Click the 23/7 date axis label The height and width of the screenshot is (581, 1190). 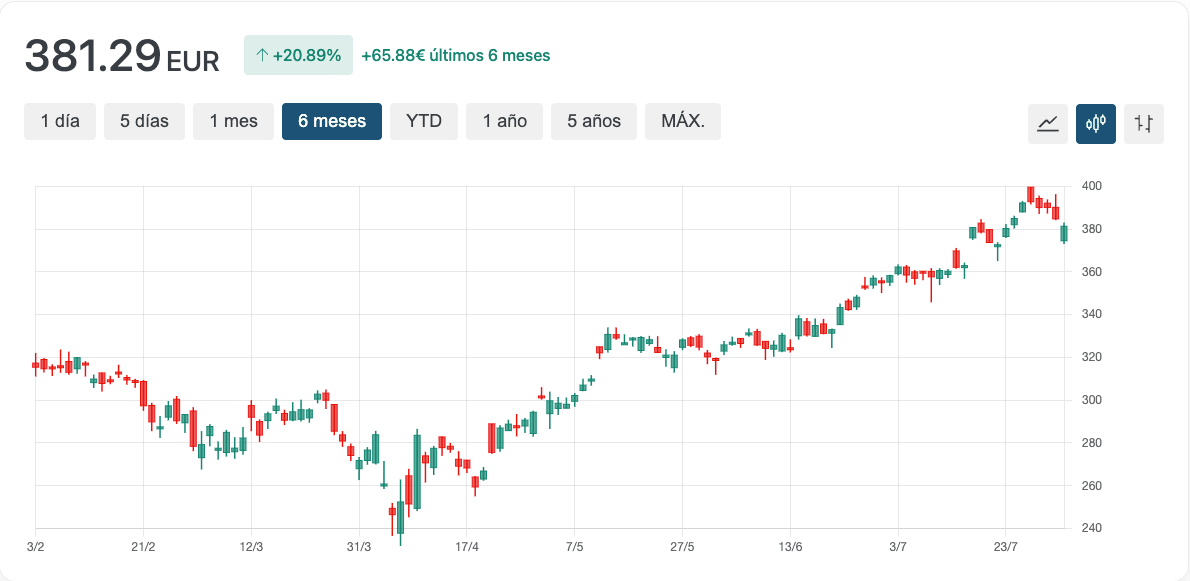point(1006,547)
